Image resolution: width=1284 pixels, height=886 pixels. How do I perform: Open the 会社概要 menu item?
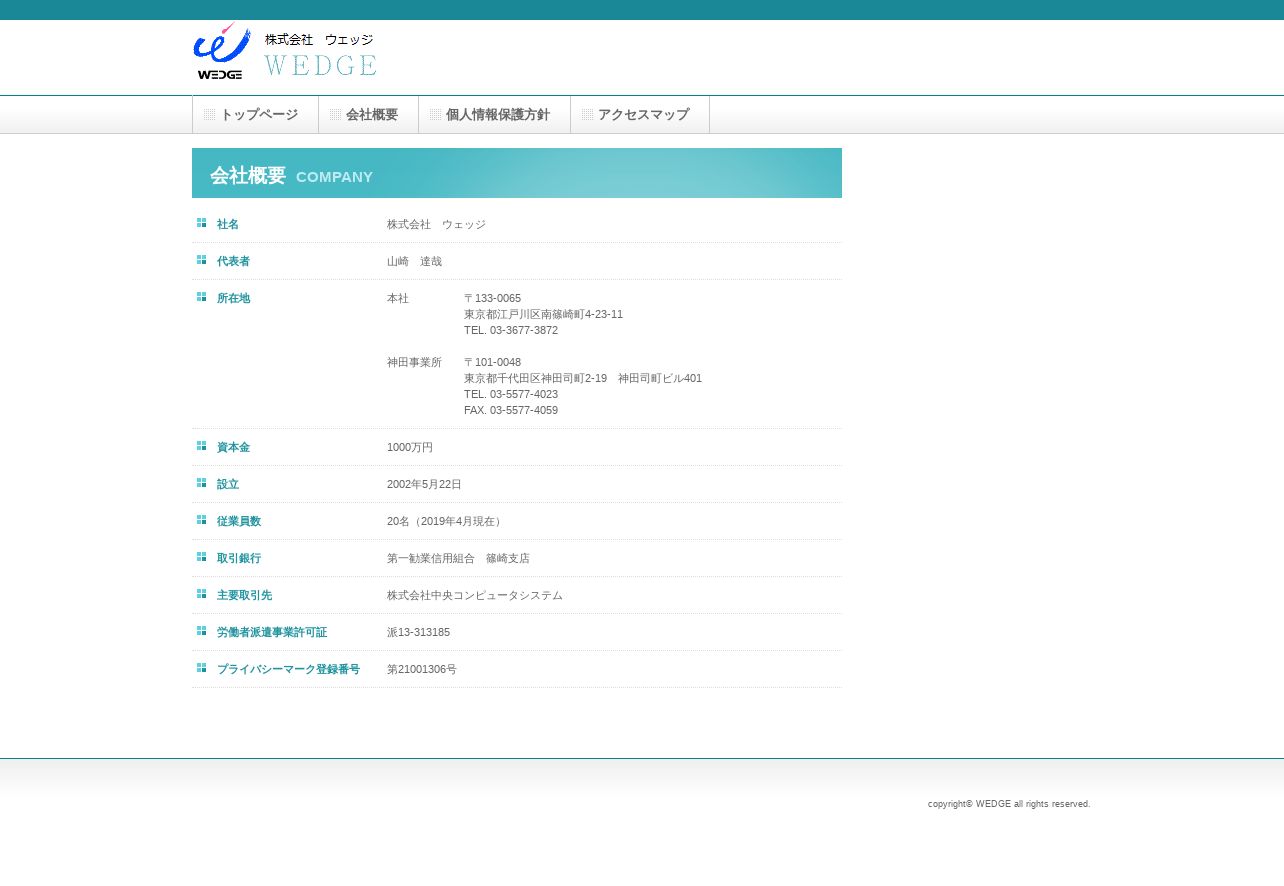(x=368, y=115)
